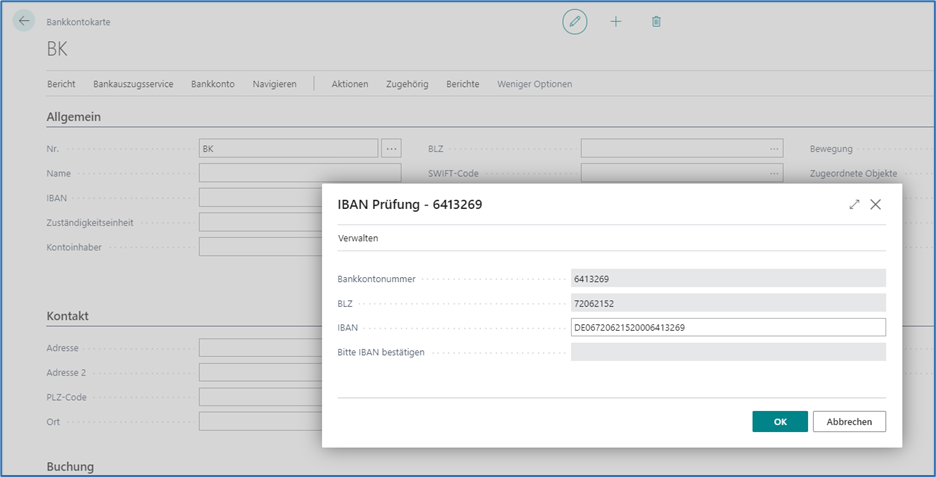Open the BLZ field lookup ellipsis
The image size is (936, 477).
(x=774, y=148)
